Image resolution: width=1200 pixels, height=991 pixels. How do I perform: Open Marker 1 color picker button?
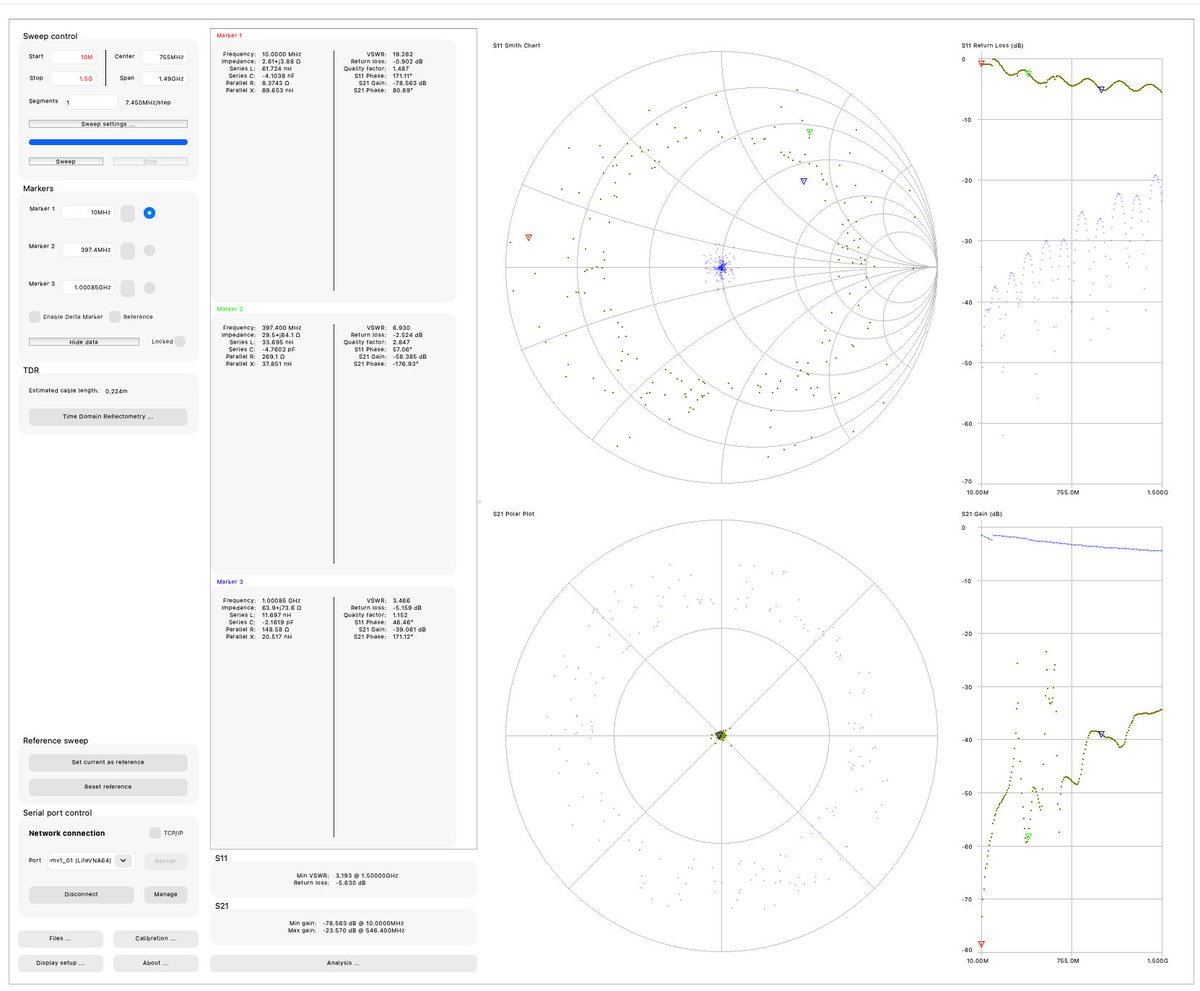point(128,212)
